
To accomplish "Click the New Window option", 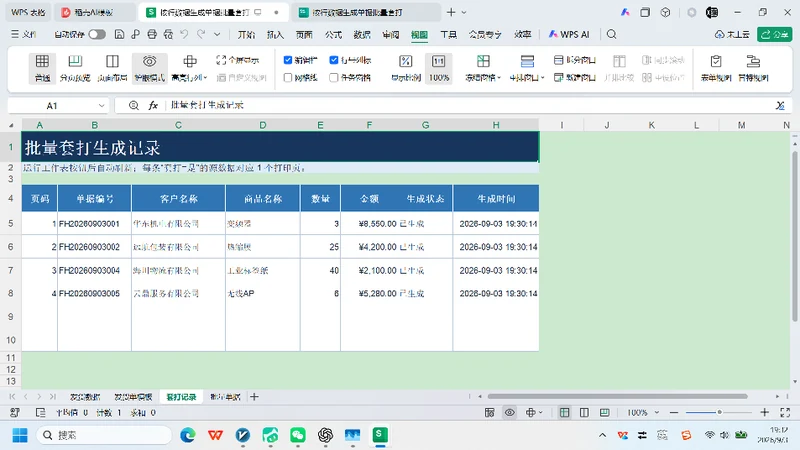I will tap(574, 78).
